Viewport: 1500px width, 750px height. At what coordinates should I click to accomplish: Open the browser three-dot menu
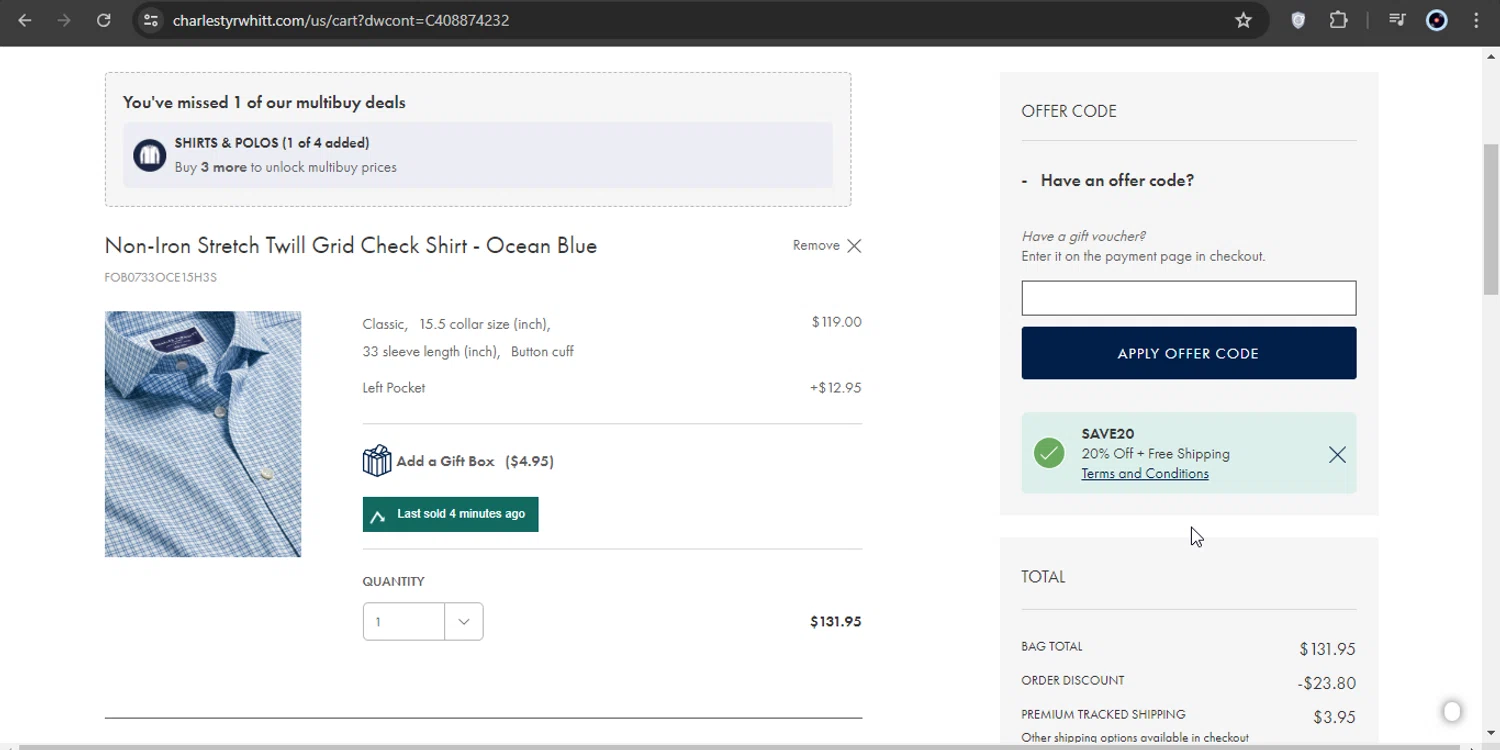click(x=1476, y=20)
